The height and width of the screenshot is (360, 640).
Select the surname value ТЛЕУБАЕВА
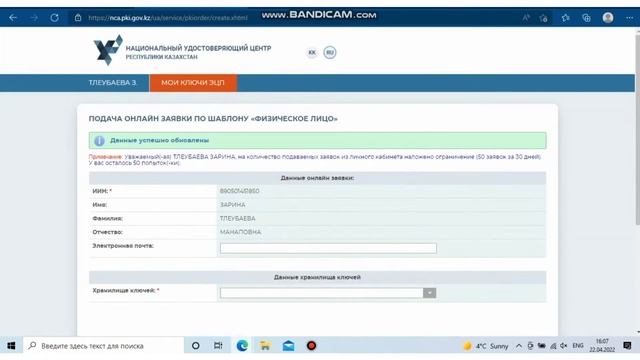point(238,218)
